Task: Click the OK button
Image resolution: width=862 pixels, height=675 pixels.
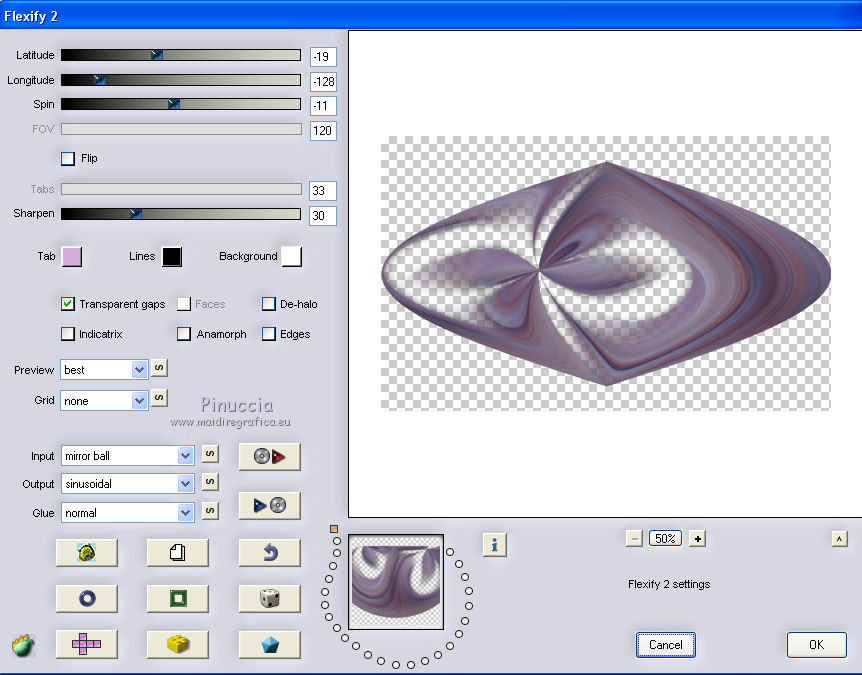Action: pos(816,645)
